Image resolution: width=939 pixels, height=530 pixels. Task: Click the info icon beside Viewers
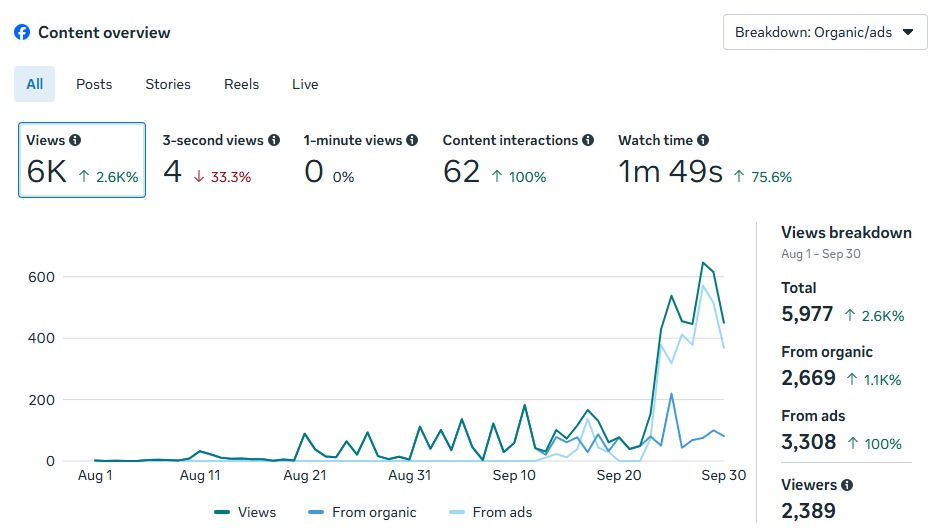[x=847, y=485]
